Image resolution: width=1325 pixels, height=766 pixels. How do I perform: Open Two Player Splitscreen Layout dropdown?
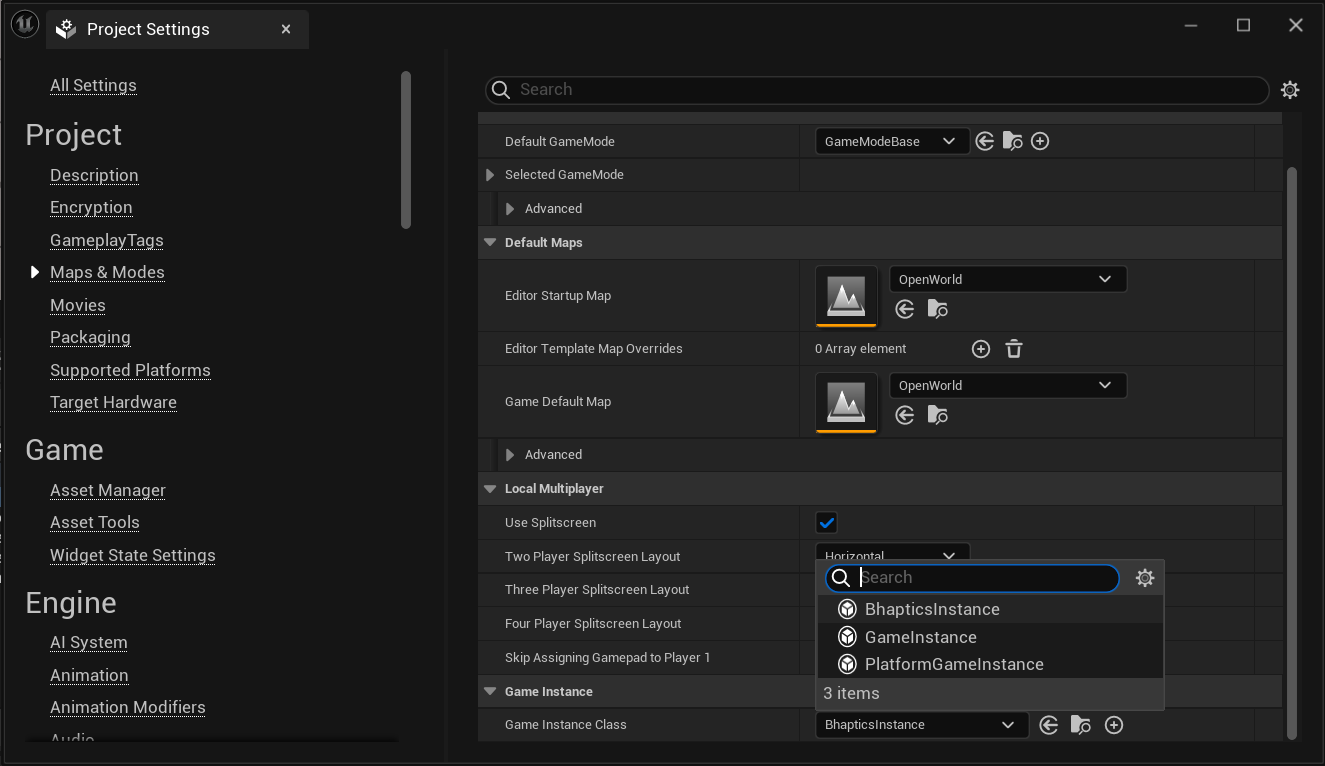tap(892, 553)
